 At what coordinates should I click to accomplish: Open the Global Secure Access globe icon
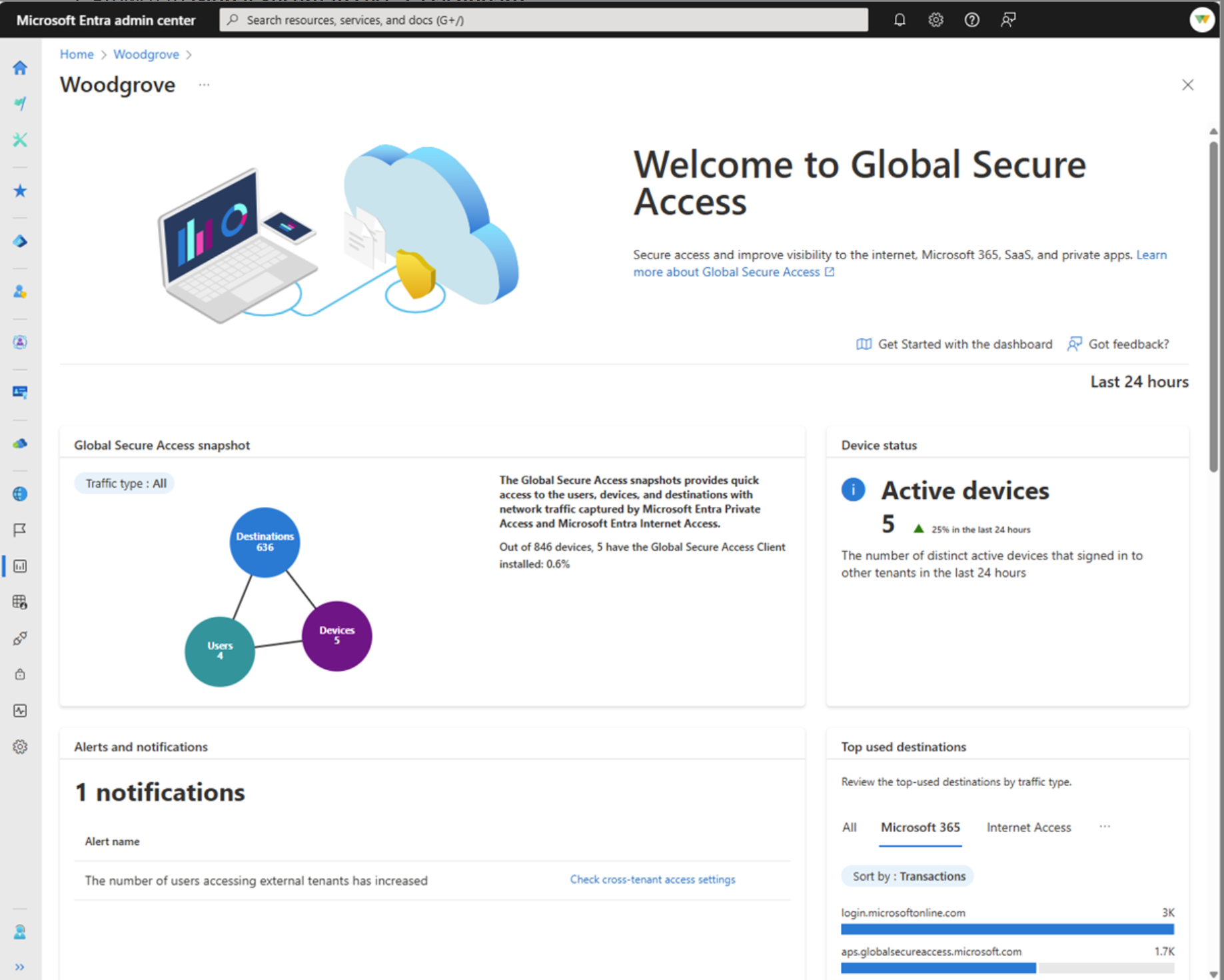click(x=20, y=494)
